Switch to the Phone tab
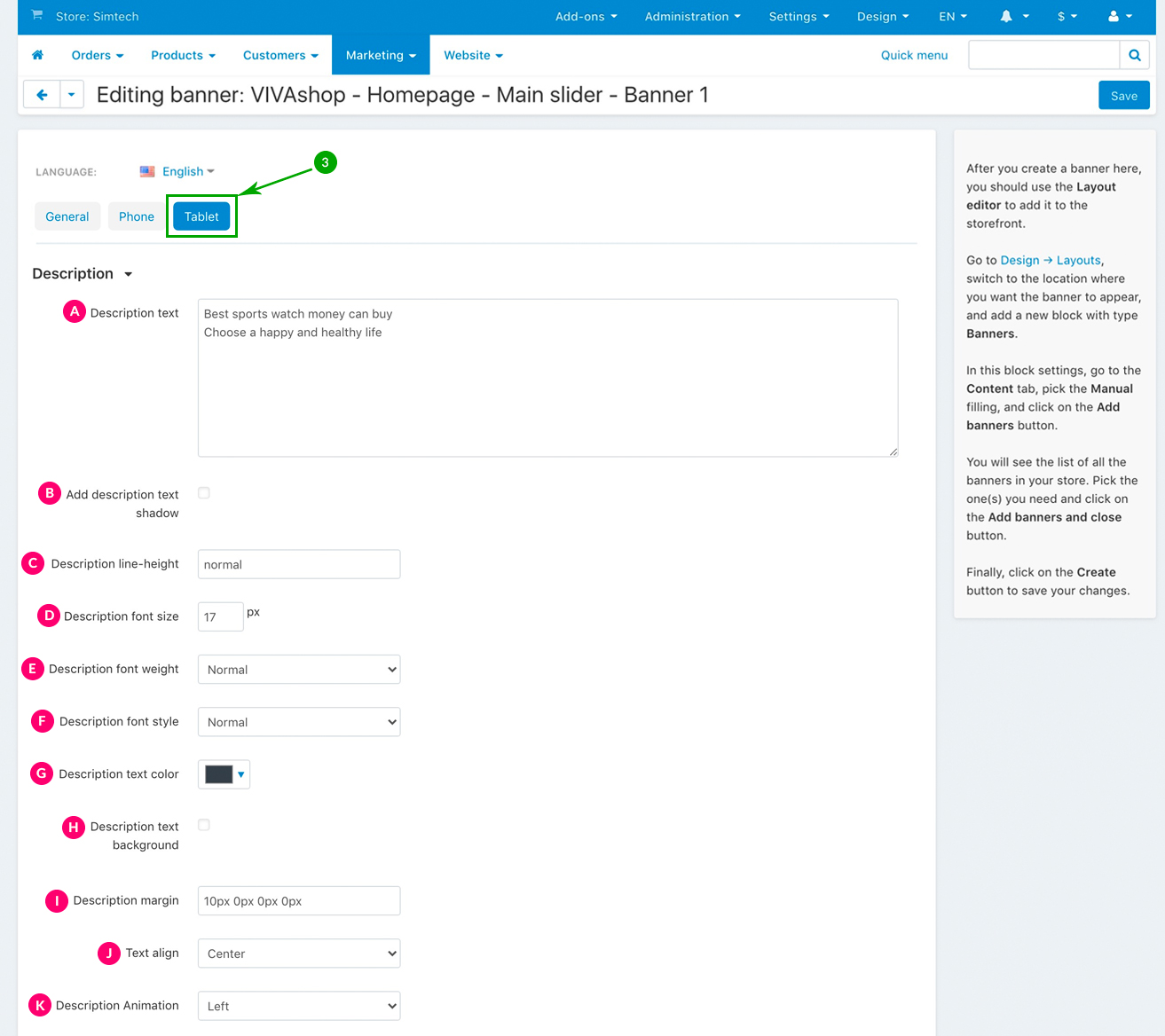The width and height of the screenshot is (1165, 1036). click(137, 216)
